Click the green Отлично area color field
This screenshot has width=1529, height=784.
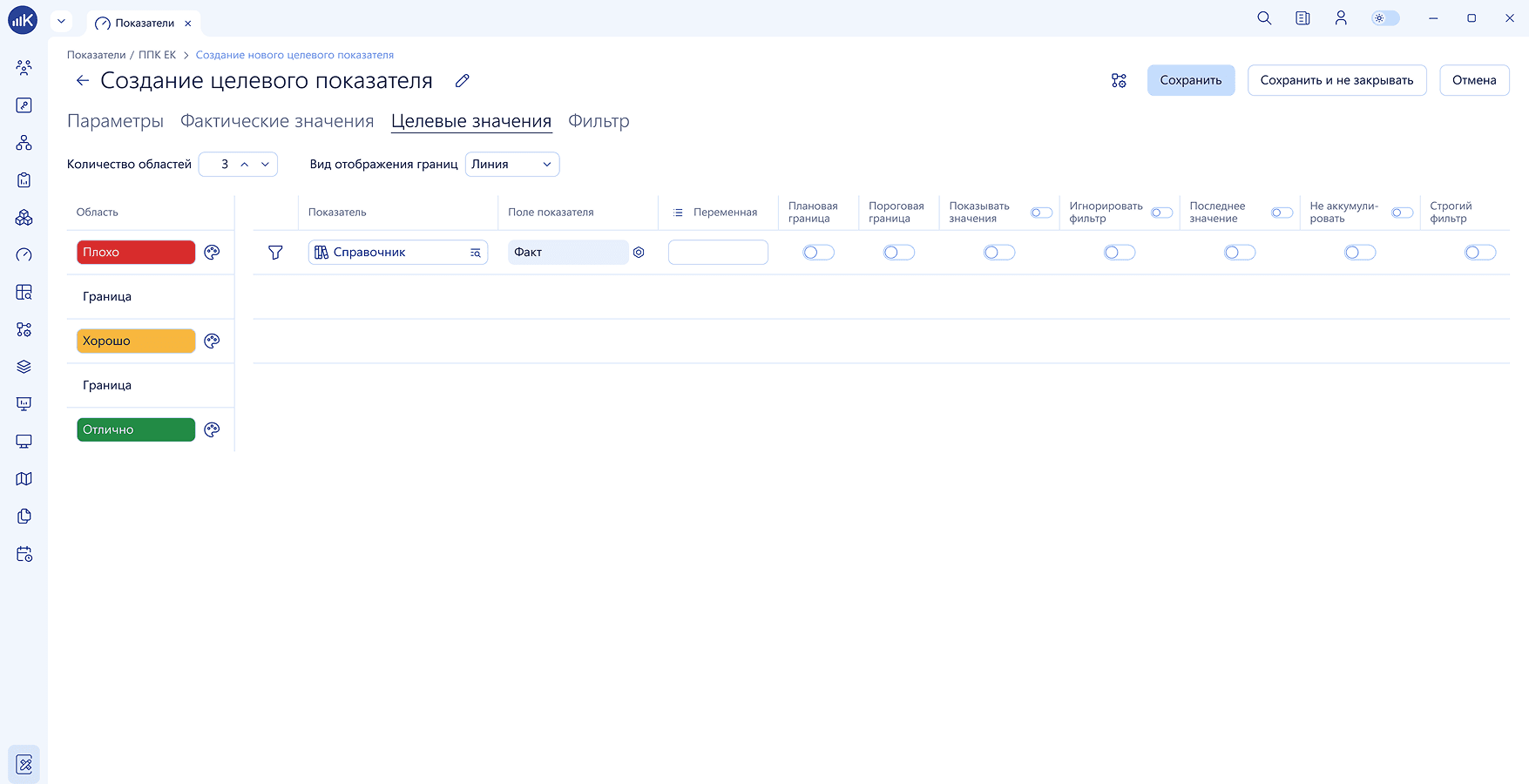coord(136,429)
